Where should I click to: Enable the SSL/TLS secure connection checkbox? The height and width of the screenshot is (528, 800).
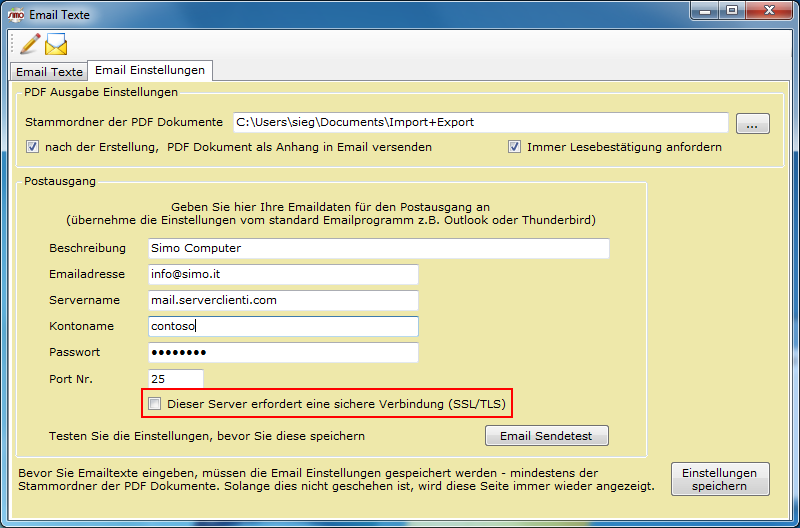pos(154,404)
